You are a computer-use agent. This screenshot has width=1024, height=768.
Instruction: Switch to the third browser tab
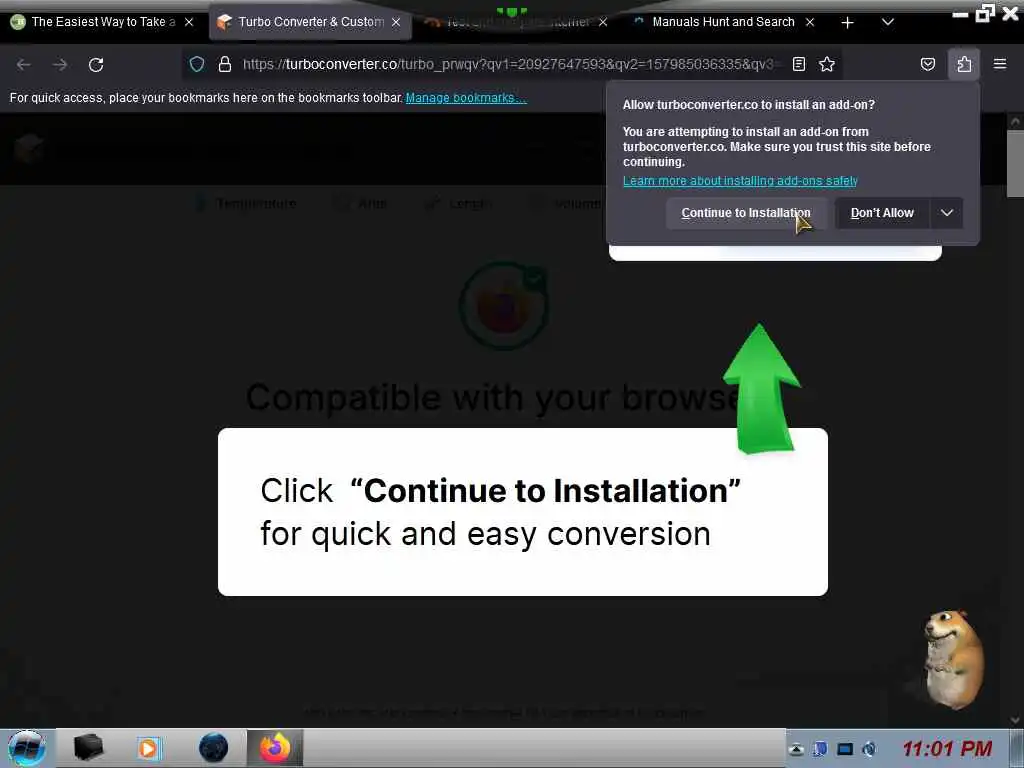pyautogui.click(x=517, y=22)
